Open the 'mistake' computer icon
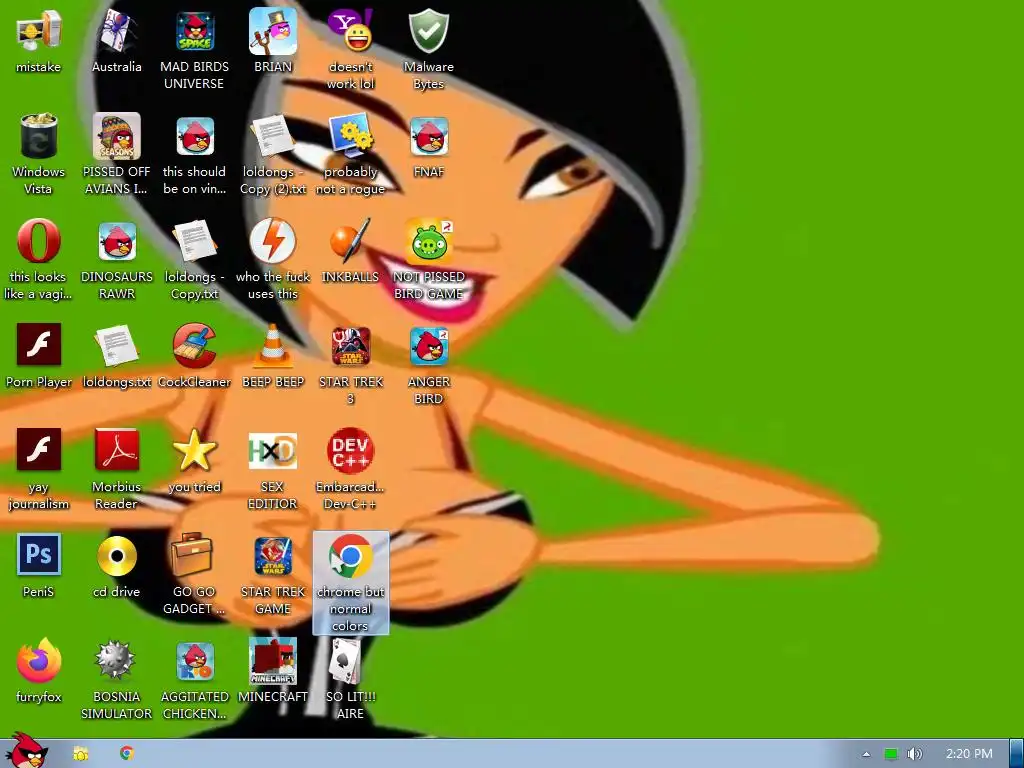1024x768 pixels. (38, 31)
